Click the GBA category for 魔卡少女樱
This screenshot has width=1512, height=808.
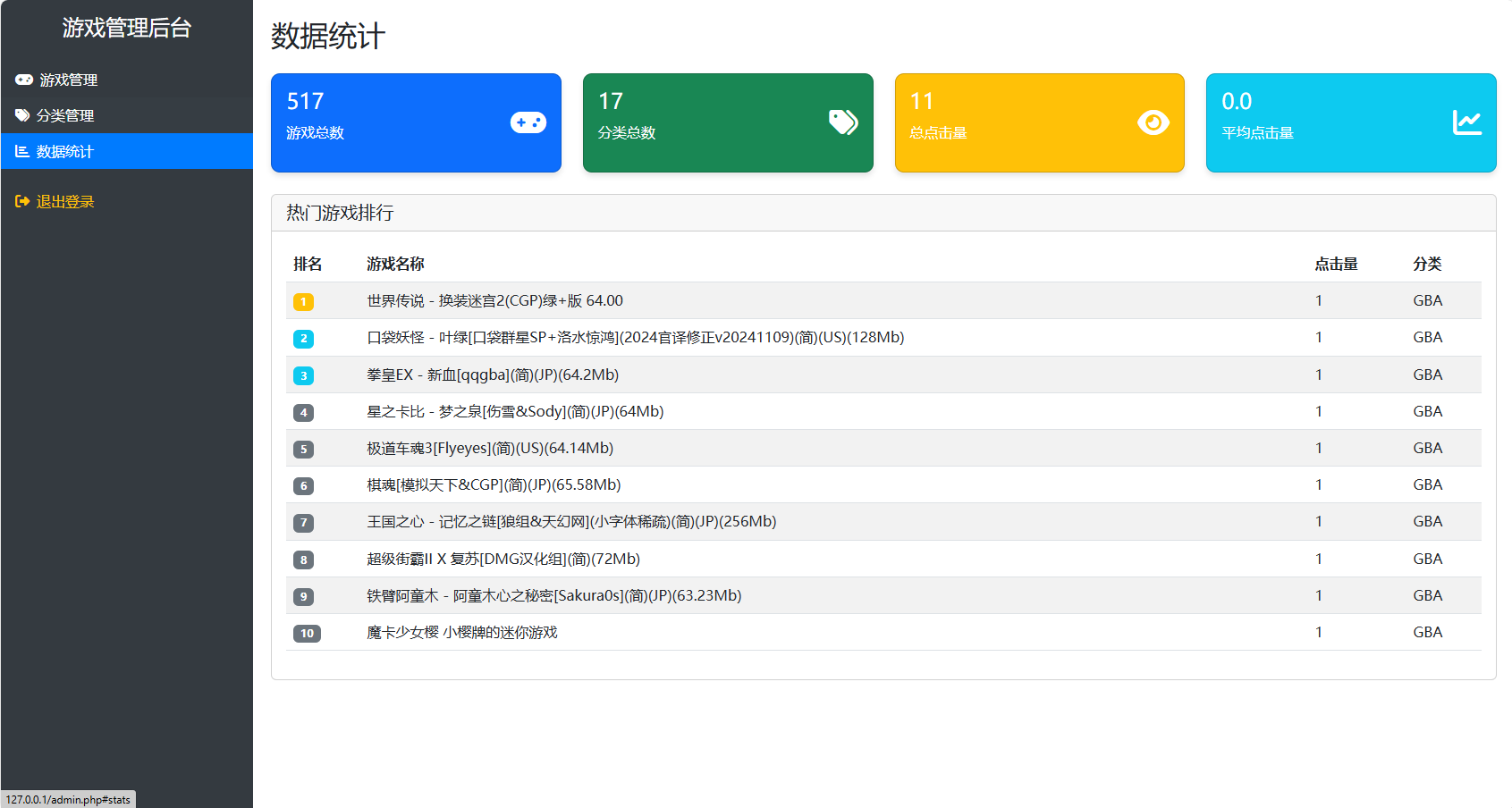(x=1427, y=632)
